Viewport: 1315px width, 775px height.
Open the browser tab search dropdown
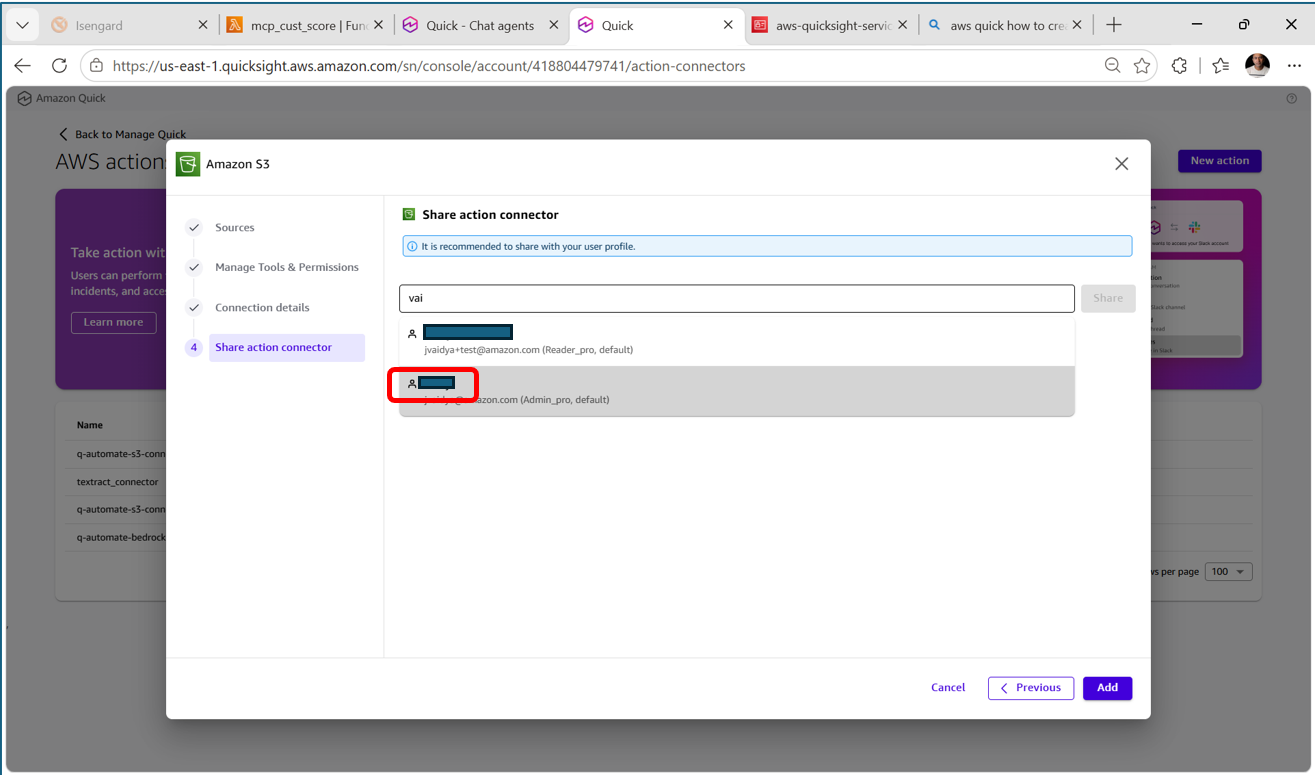22,25
